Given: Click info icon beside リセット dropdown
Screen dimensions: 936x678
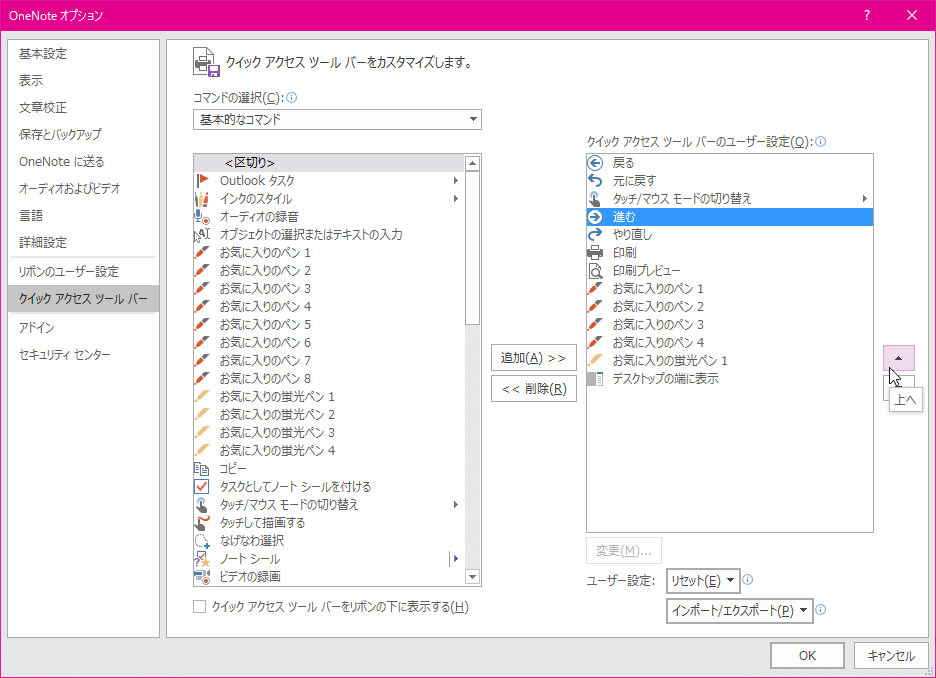Looking at the screenshot, I should pyautogui.click(x=747, y=580).
